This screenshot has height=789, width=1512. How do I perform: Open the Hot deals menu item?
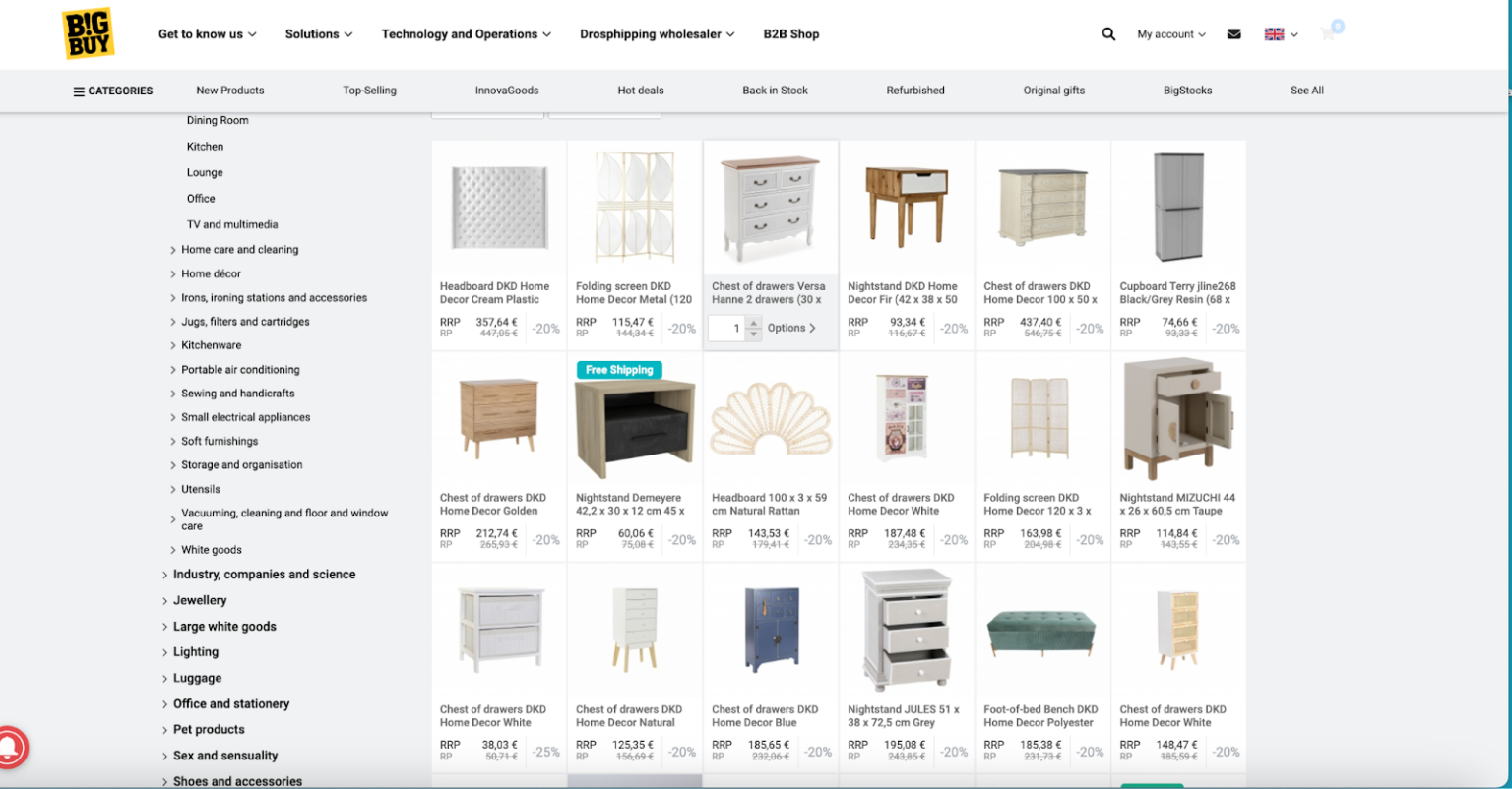coord(641,90)
